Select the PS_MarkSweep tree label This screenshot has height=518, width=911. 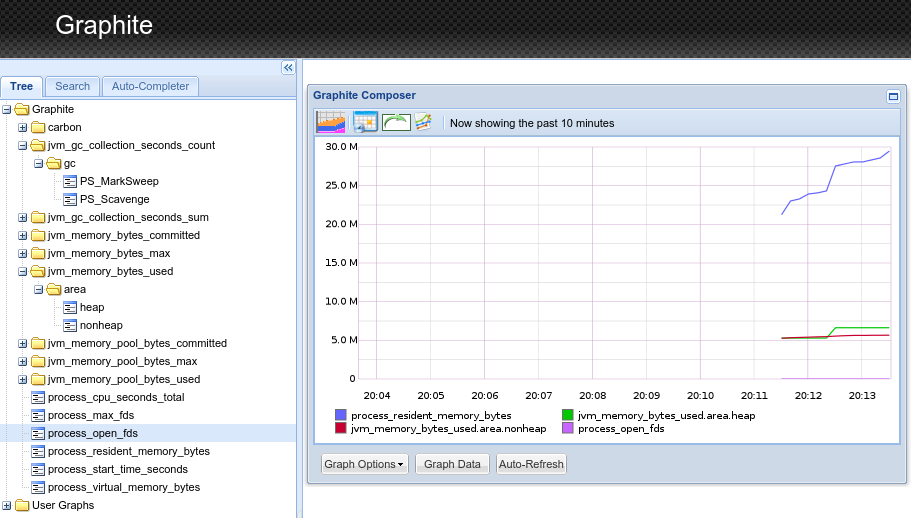[119, 181]
